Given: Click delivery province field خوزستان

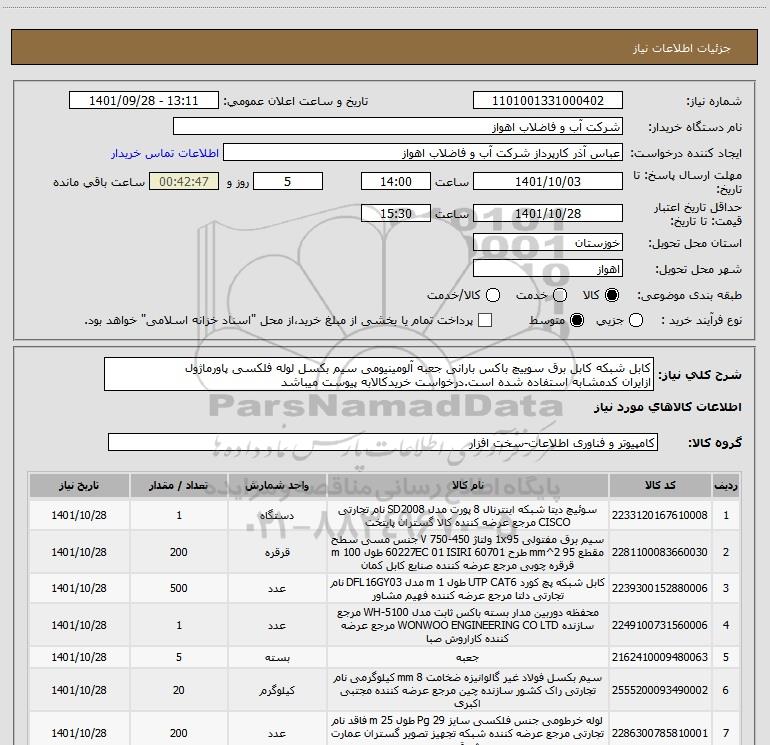Looking at the screenshot, I should coord(548,243).
